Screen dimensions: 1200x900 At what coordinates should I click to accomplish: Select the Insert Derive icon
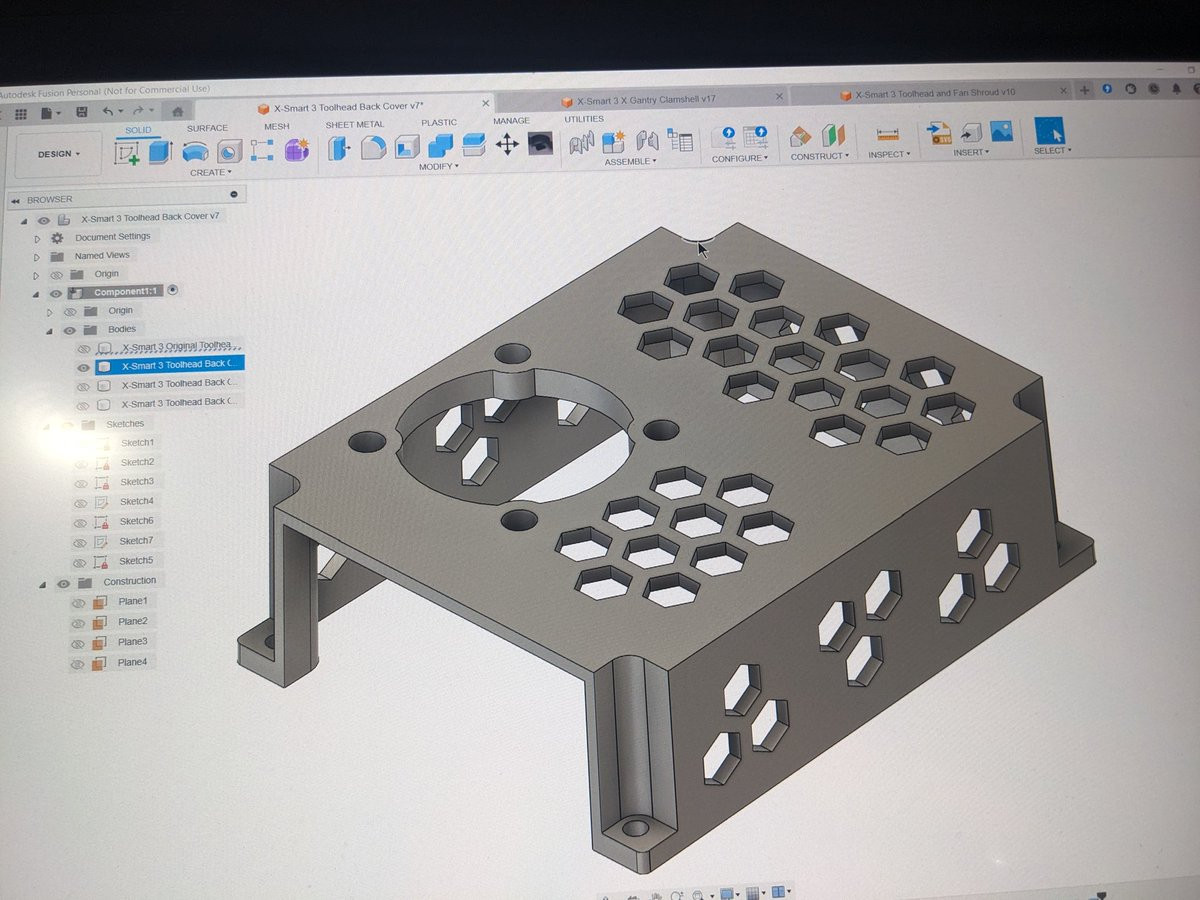click(x=939, y=133)
